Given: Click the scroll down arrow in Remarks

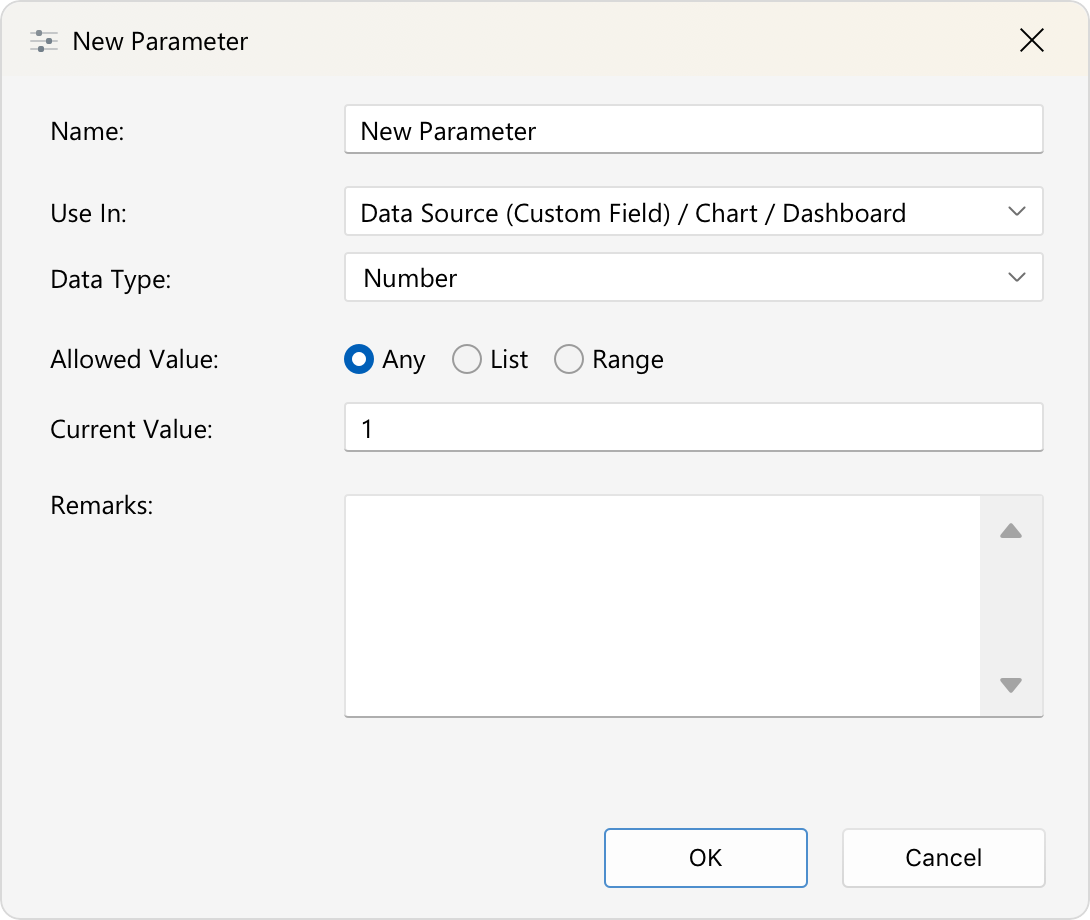Looking at the screenshot, I should click(1011, 685).
